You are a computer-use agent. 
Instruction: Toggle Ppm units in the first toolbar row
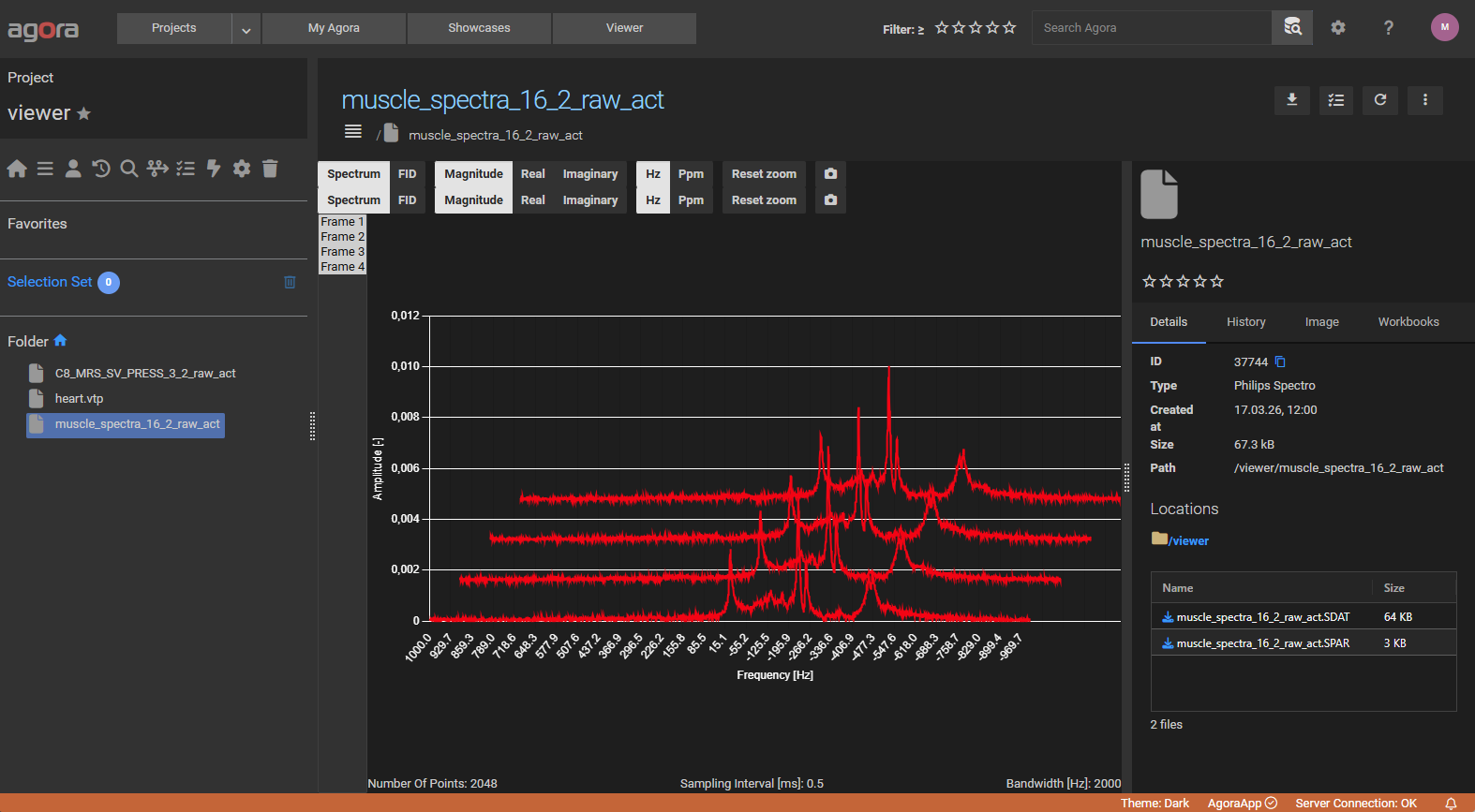[x=691, y=174]
